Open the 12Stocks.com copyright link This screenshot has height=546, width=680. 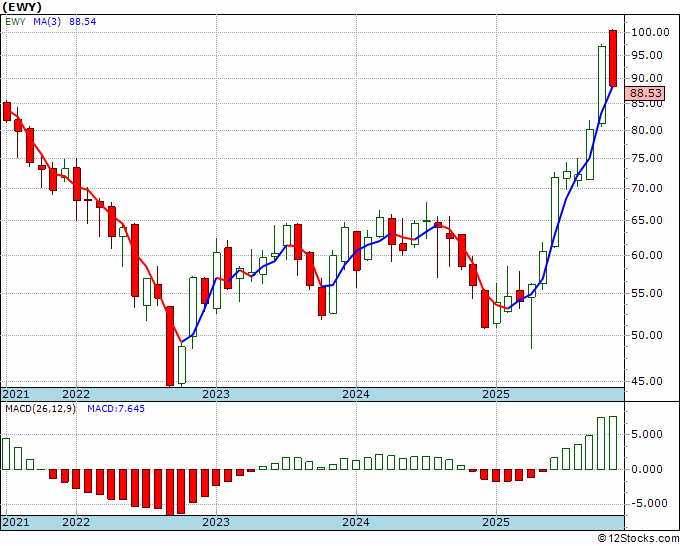(x=638, y=539)
